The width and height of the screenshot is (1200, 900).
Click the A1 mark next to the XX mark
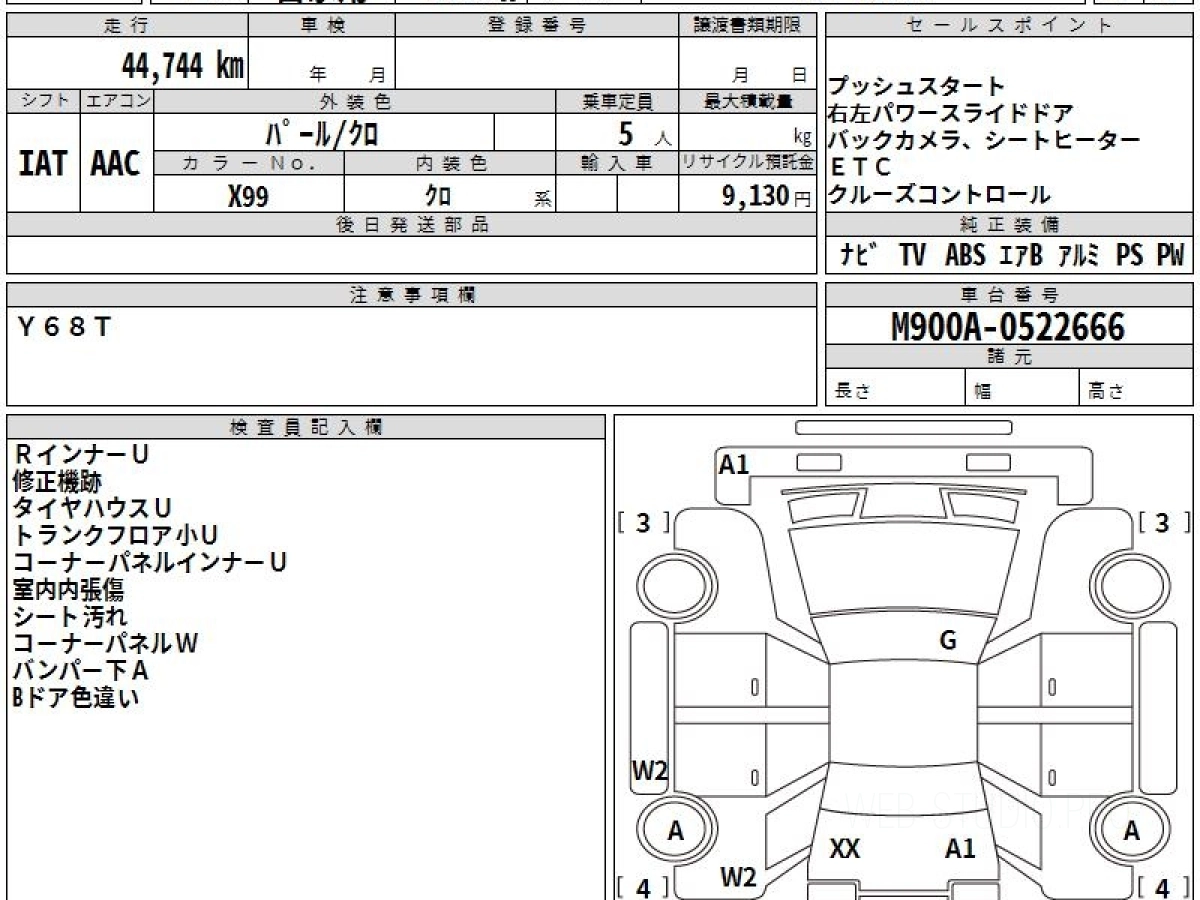tap(960, 849)
